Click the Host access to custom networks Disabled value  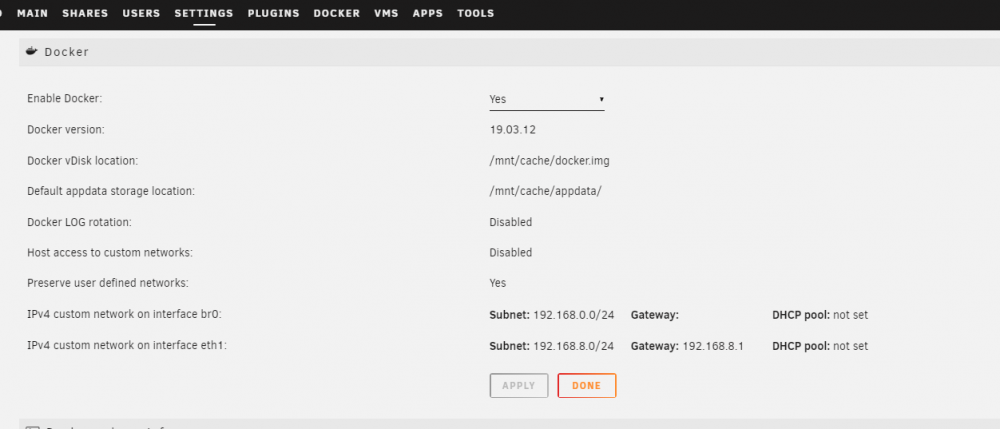click(x=511, y=252)
